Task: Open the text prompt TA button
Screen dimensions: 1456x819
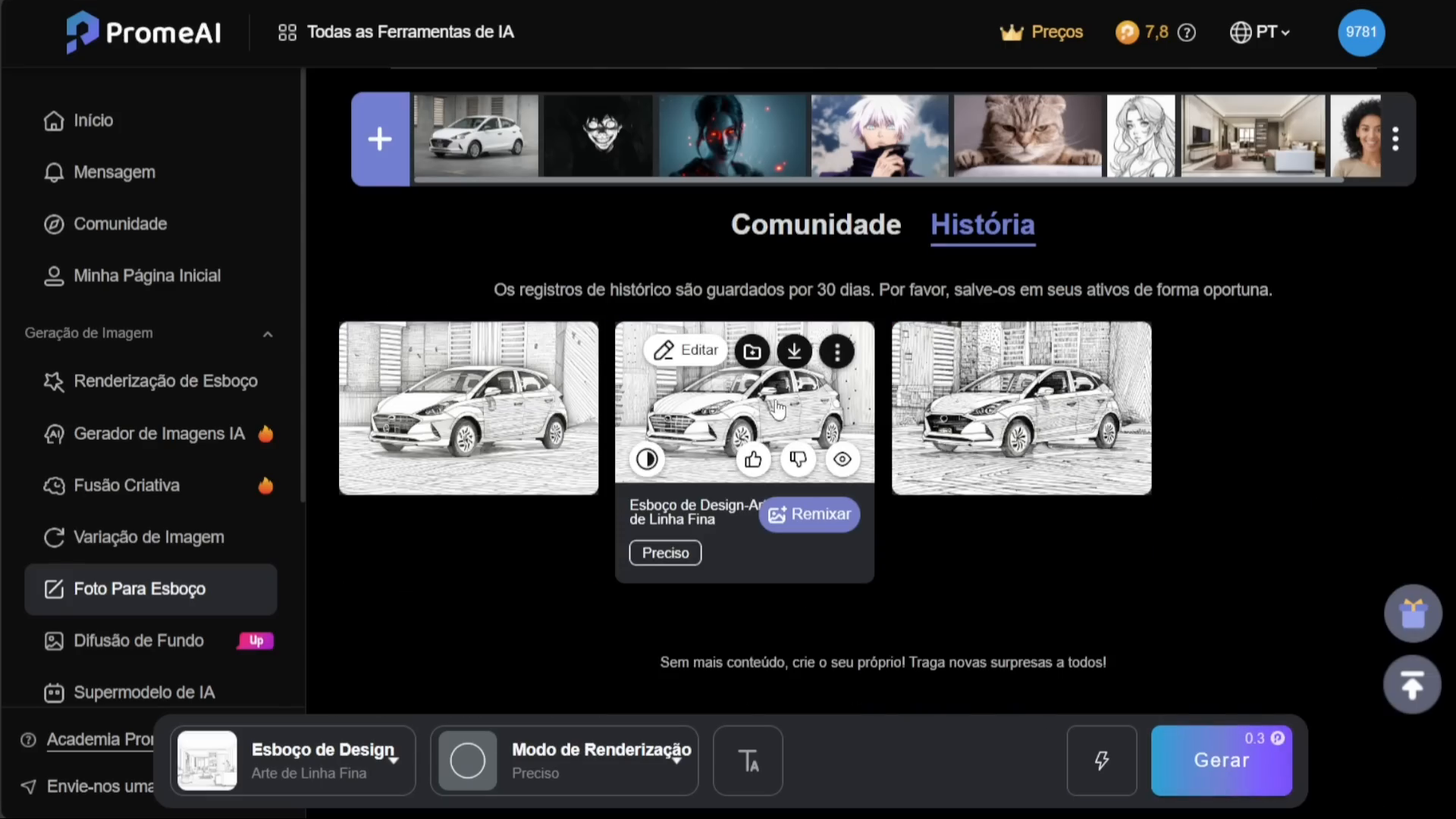Action: coord(748,761)
